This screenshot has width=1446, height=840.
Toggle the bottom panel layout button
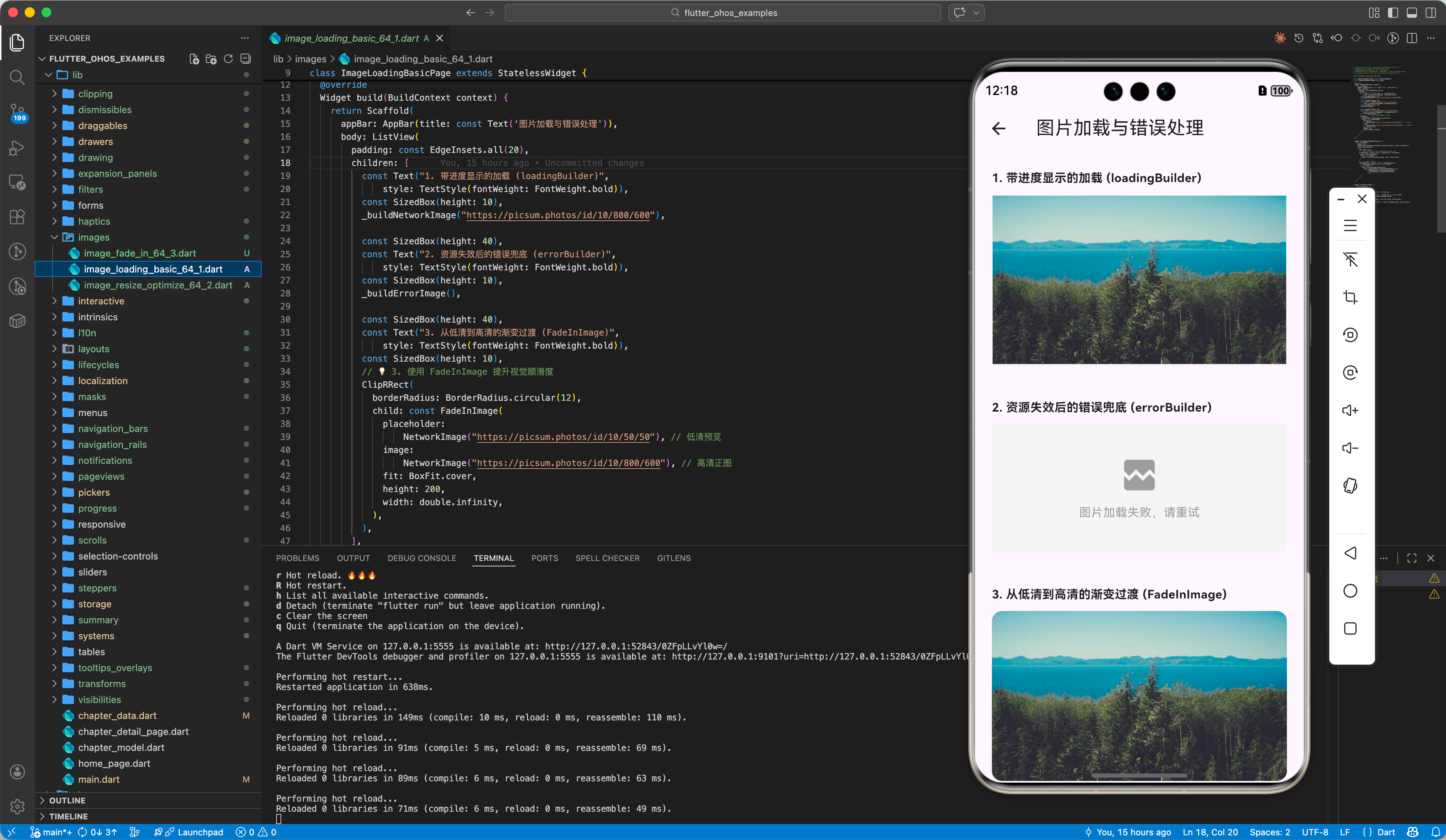[1412, 13]
